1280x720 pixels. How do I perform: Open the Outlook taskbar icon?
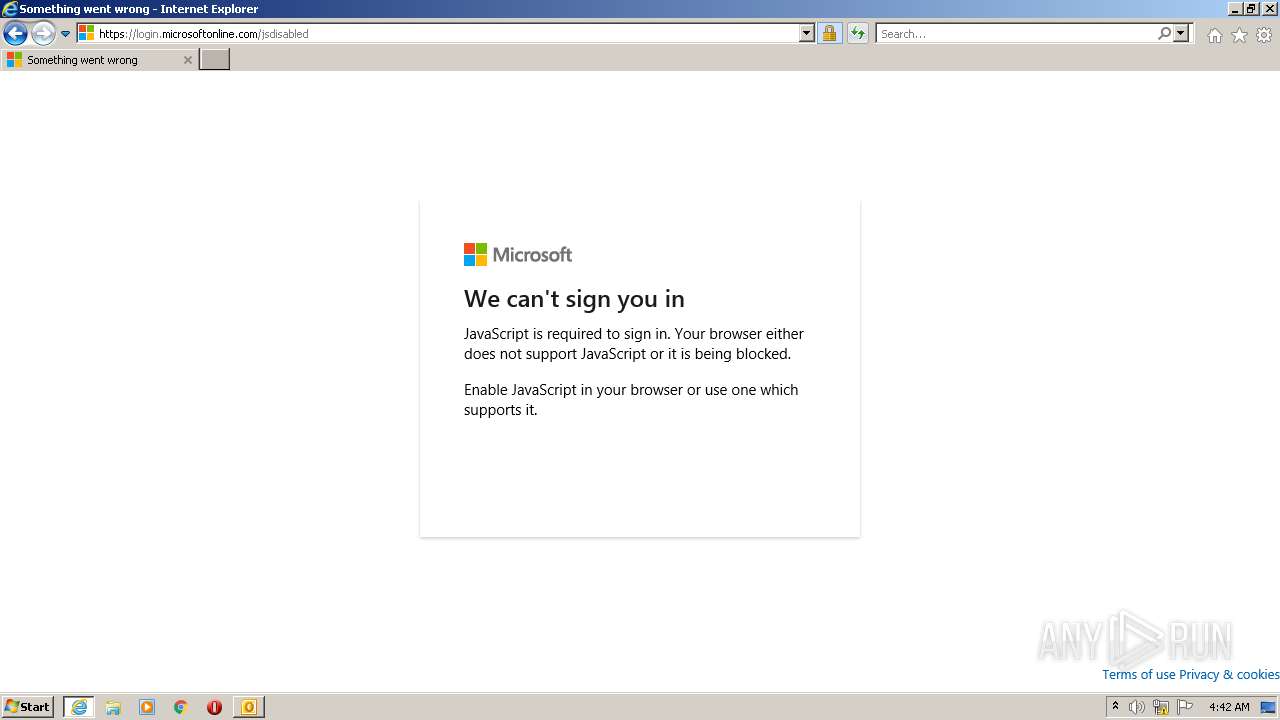click(248, 707)
